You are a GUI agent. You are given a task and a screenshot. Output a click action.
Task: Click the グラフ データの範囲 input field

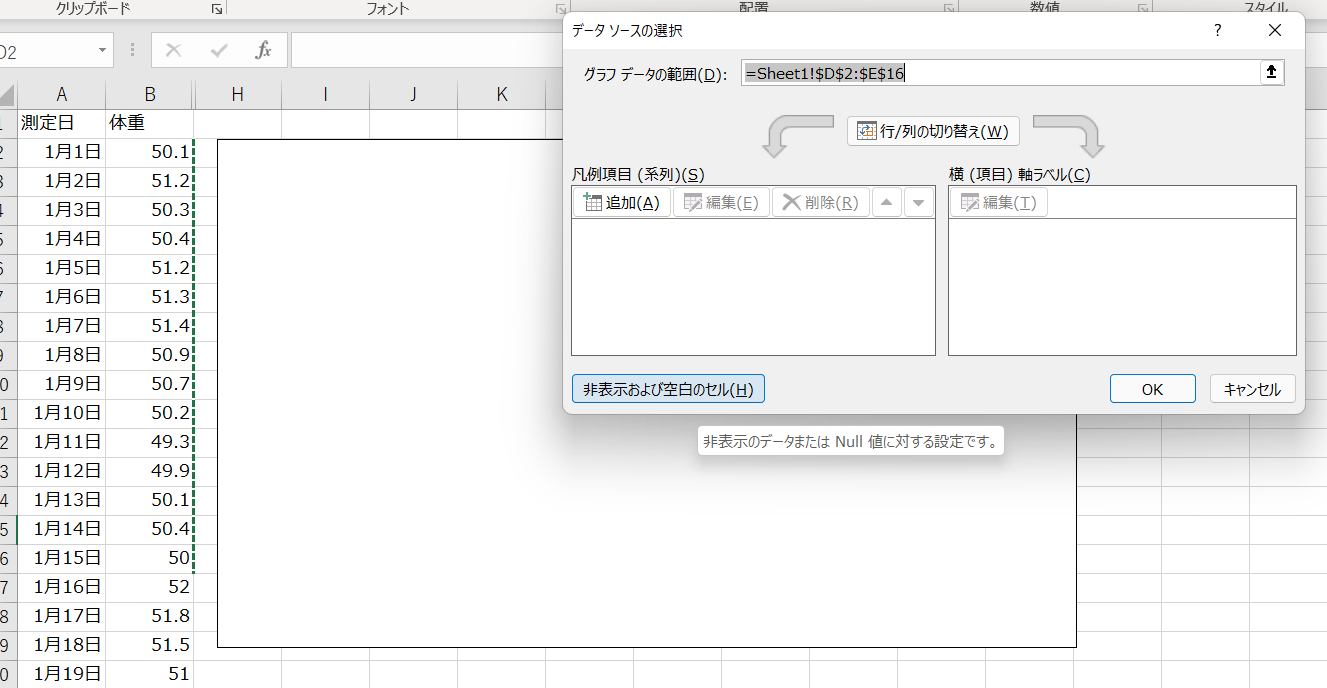pos(1000,72)
